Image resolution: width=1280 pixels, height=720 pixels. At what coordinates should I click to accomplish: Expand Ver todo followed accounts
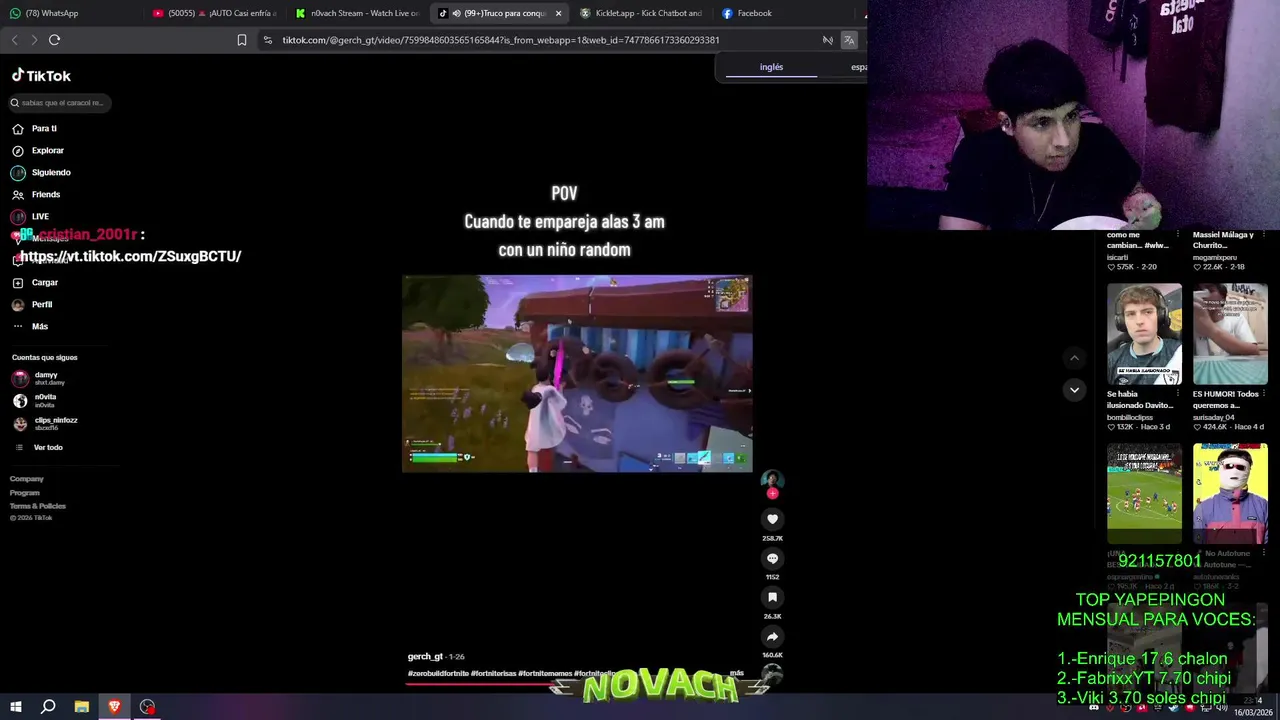[x=47, y=447]
